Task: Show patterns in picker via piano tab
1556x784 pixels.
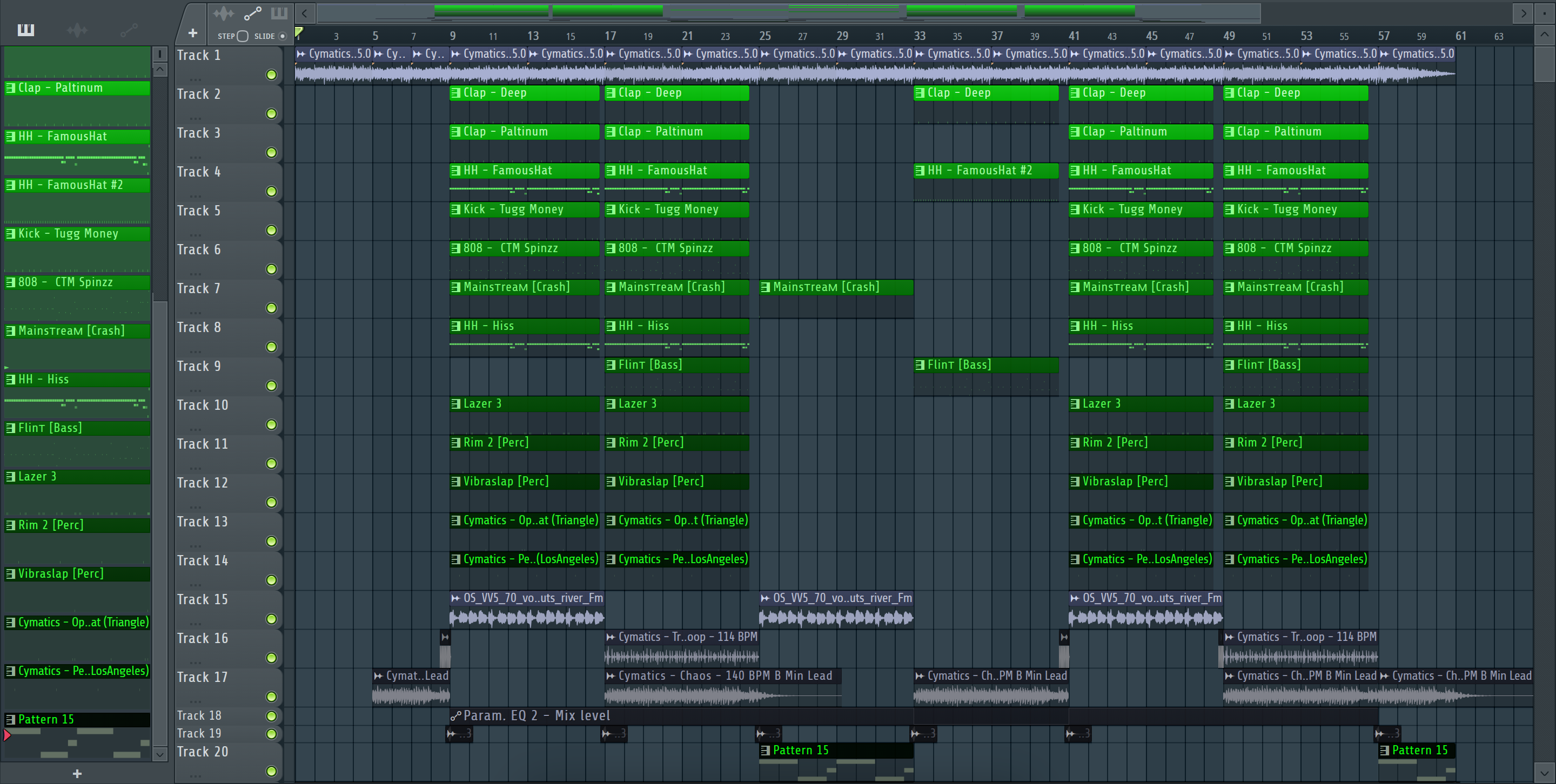Action: pyautogui.click(x=25, y=30)
